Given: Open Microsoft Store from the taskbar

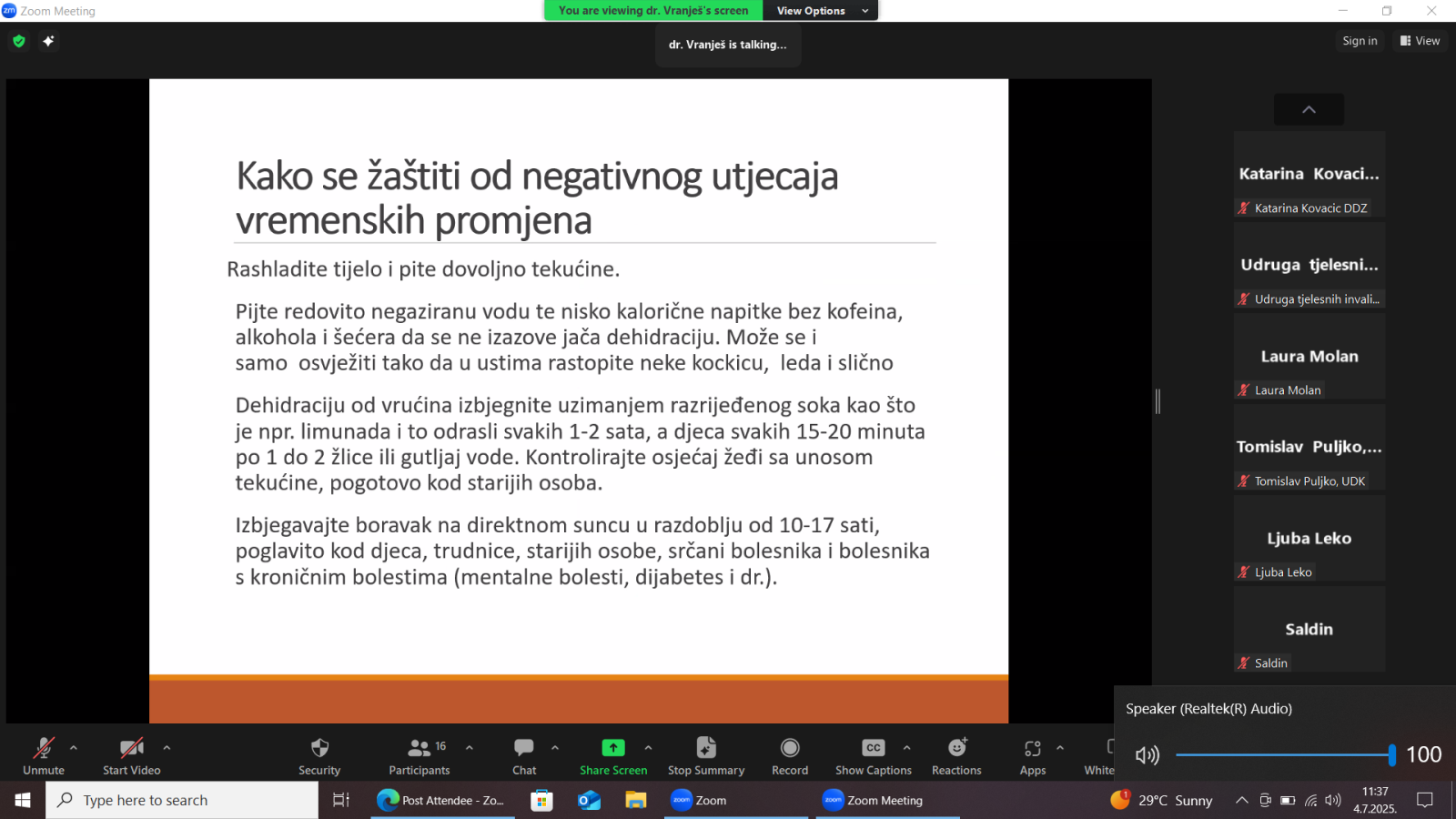Looking at the screenshot, I should tap(542, 800).
